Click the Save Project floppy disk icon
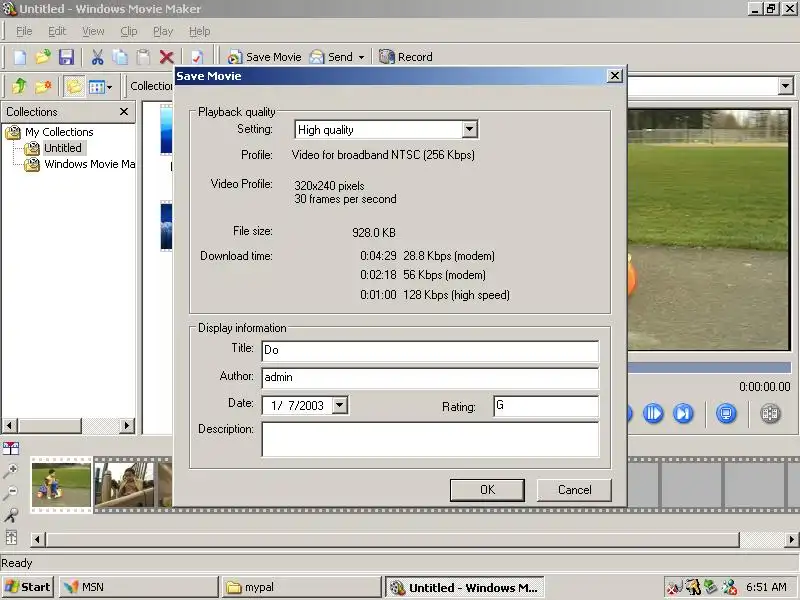 (x=66, y=57)
